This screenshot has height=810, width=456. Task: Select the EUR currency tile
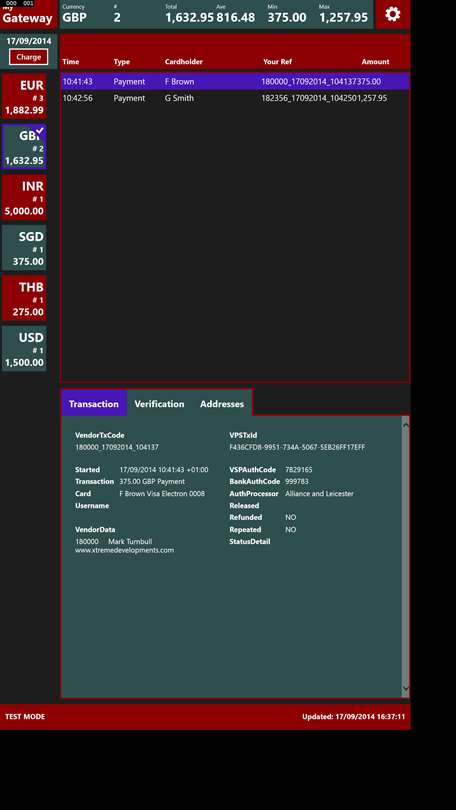pos(24,97)
